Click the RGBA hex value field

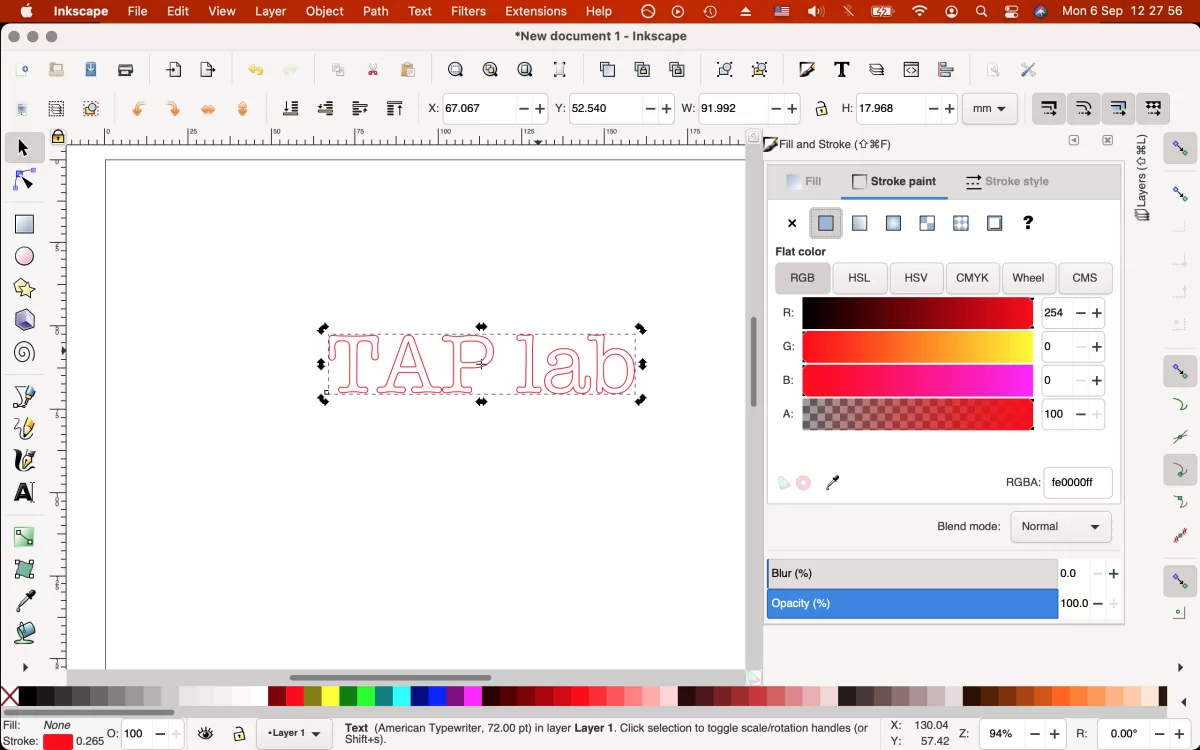pos(1078,483)
